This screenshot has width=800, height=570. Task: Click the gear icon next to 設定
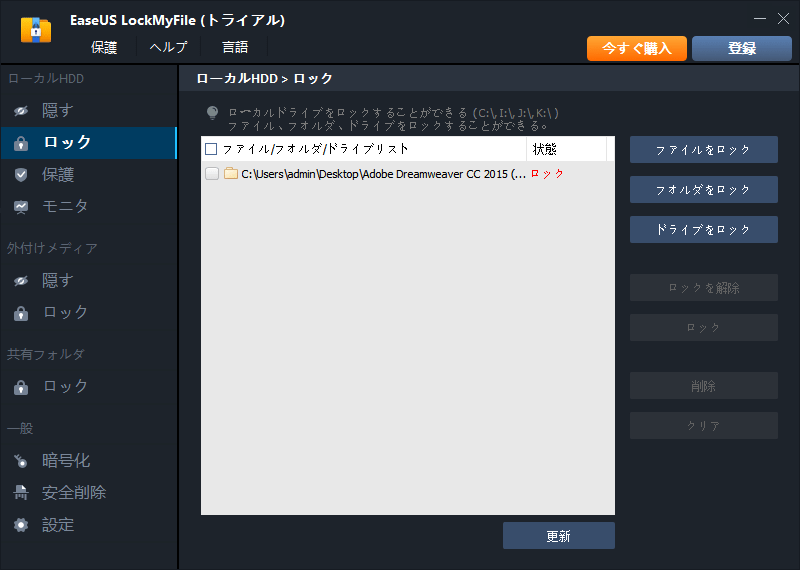(x=21, y=525)
